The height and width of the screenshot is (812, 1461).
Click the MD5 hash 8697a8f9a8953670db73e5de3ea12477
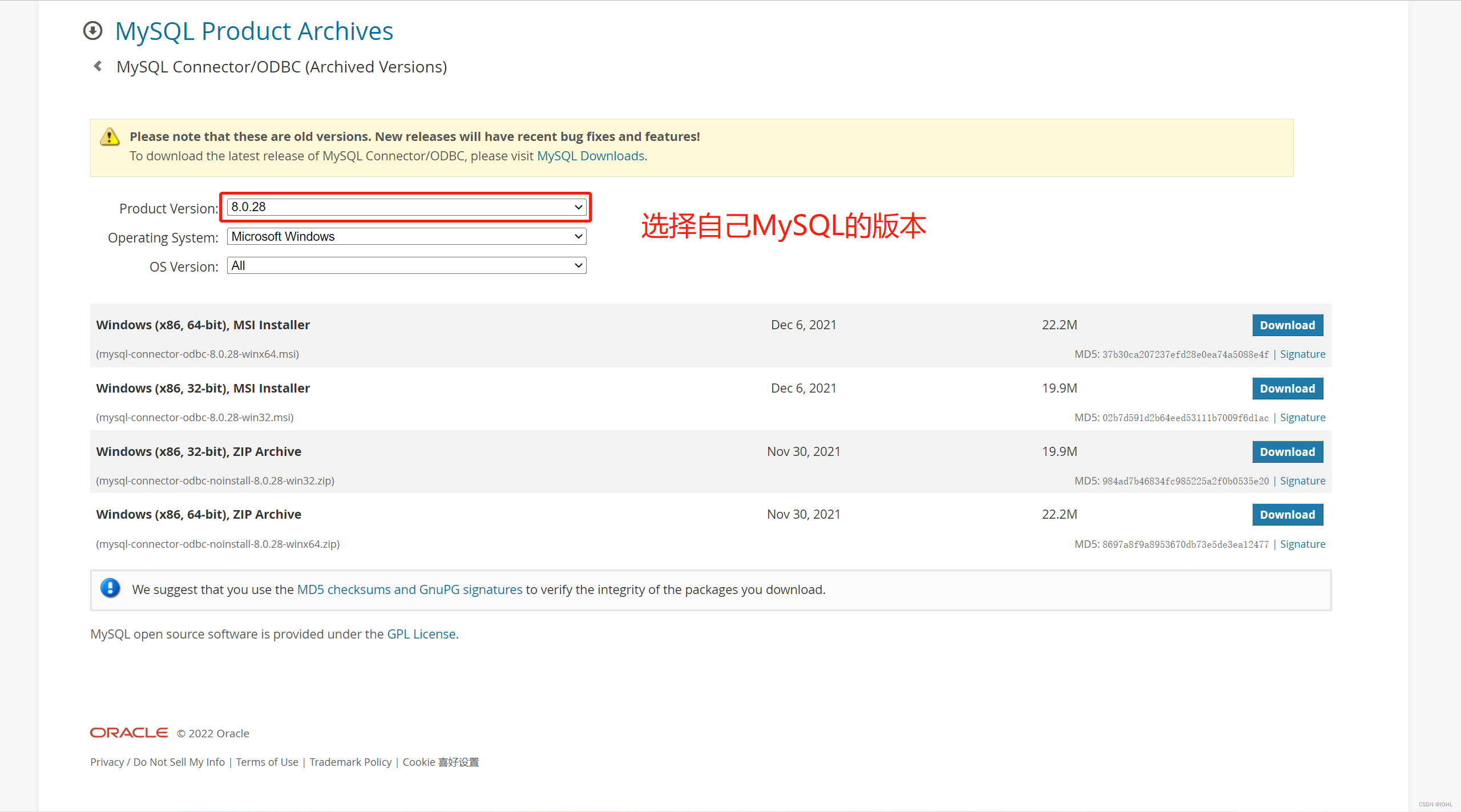(1185, 544)
